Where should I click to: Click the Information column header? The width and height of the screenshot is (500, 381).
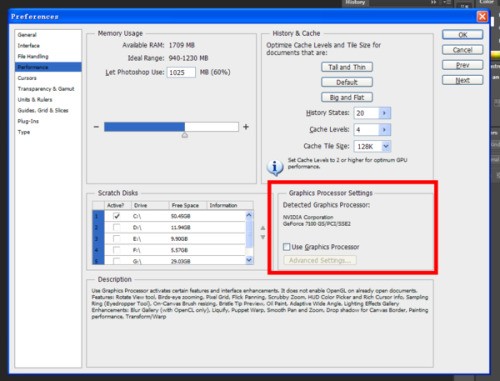230,205
